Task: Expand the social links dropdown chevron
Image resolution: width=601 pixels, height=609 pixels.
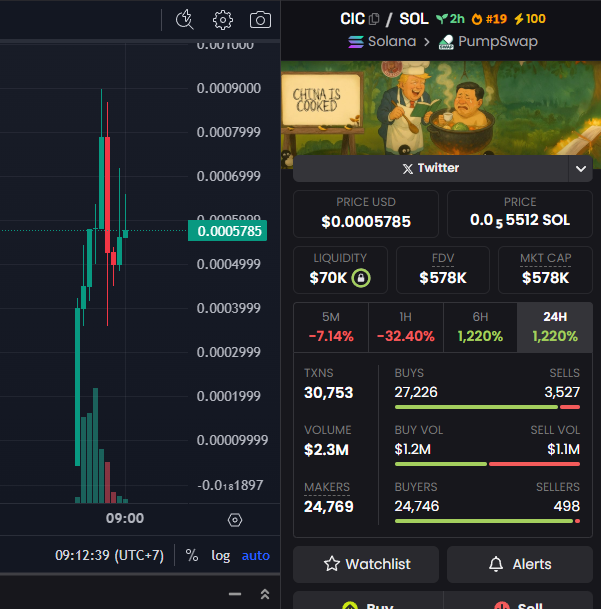Action: [581, 169]
